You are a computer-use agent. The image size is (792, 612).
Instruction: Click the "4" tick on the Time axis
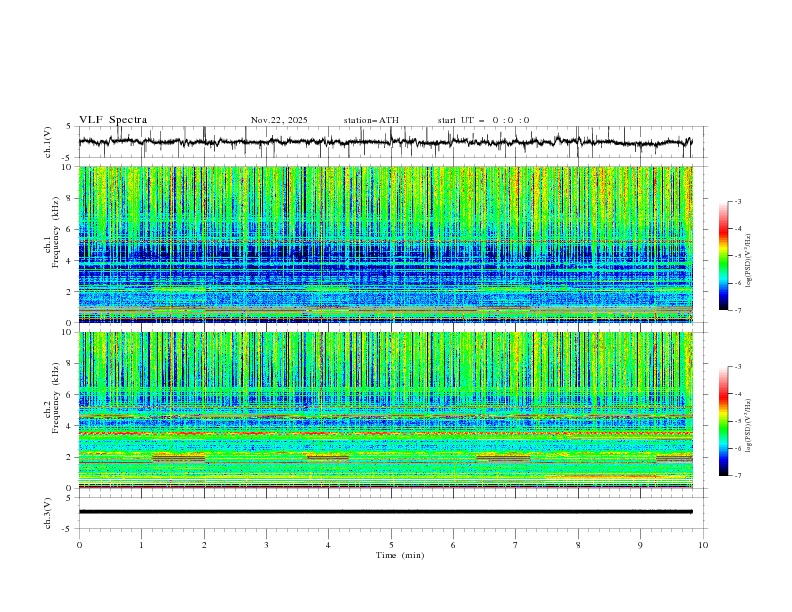(328, 545)
